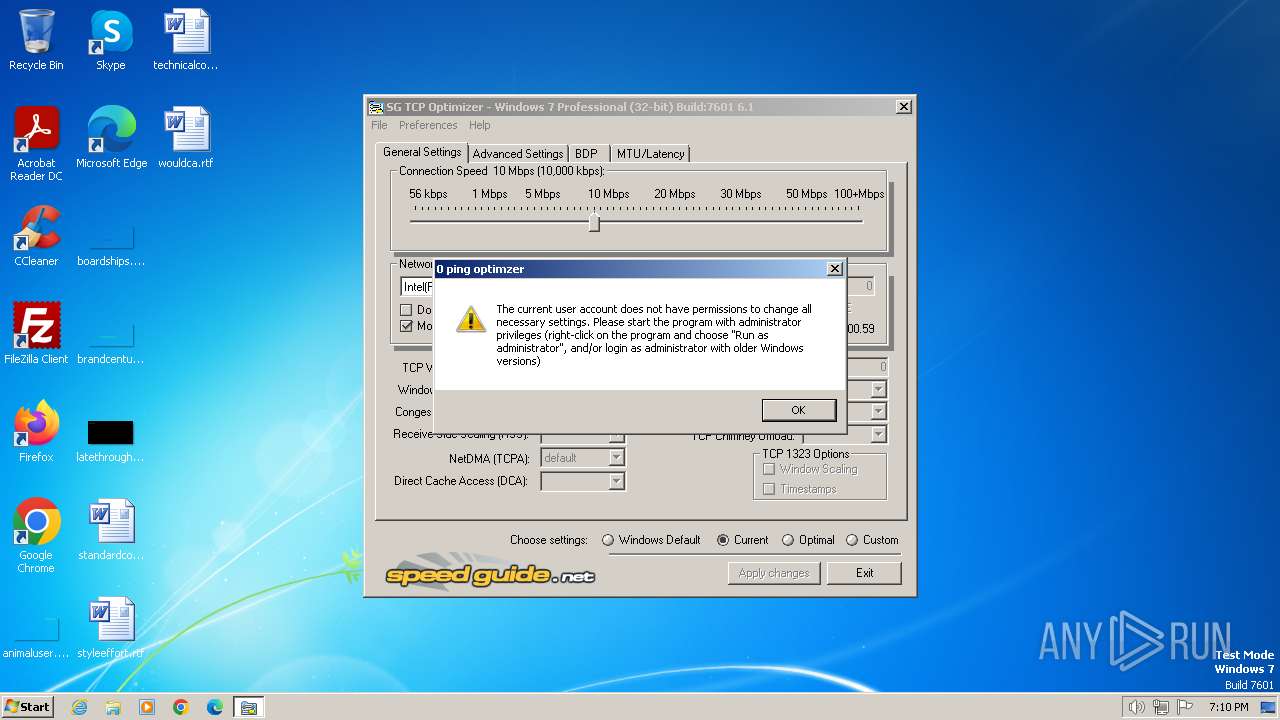Launch Acrobat Reader DC
Image resolution: width=1280 pixels, height=720 pixels.
click(x=36, y=143)
